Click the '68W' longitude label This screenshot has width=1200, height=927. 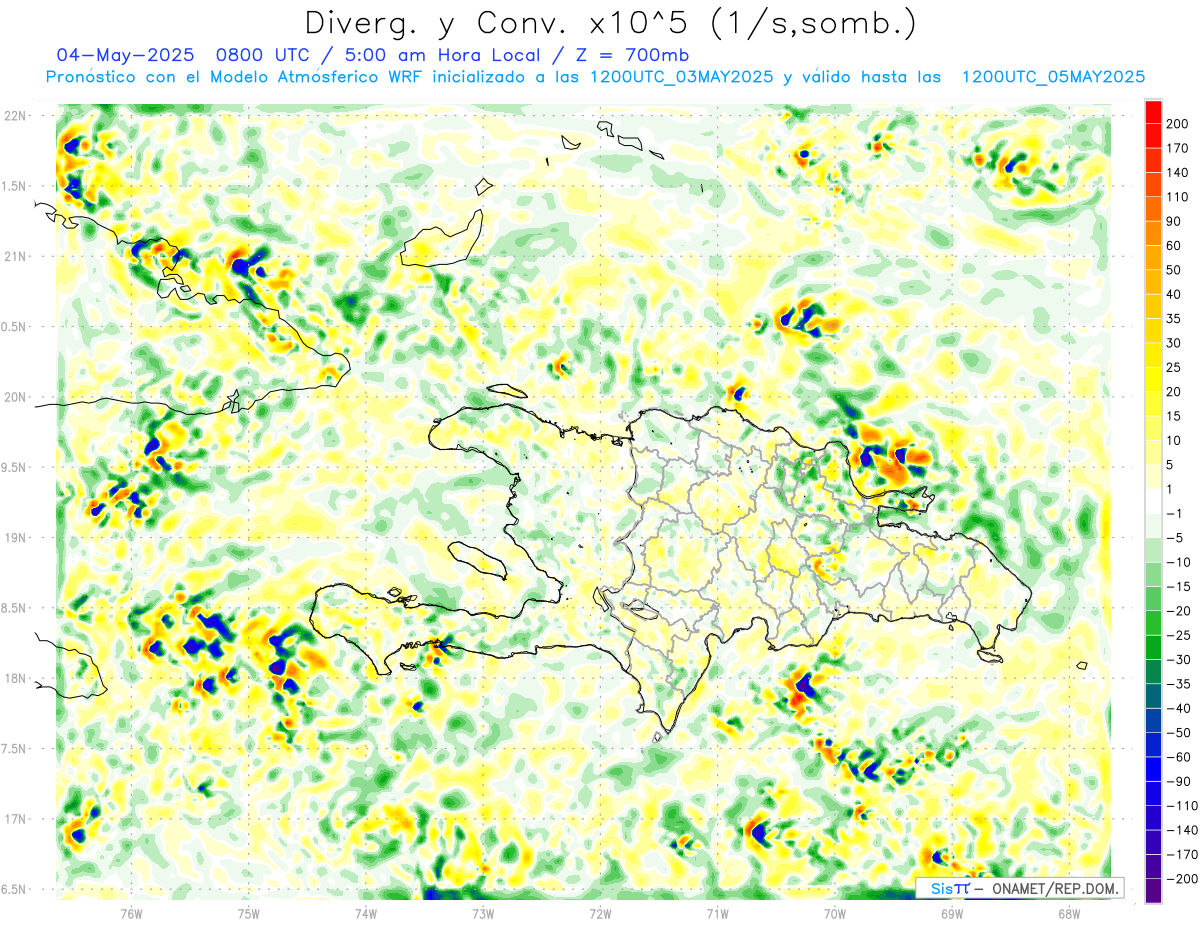[1069, 913]
